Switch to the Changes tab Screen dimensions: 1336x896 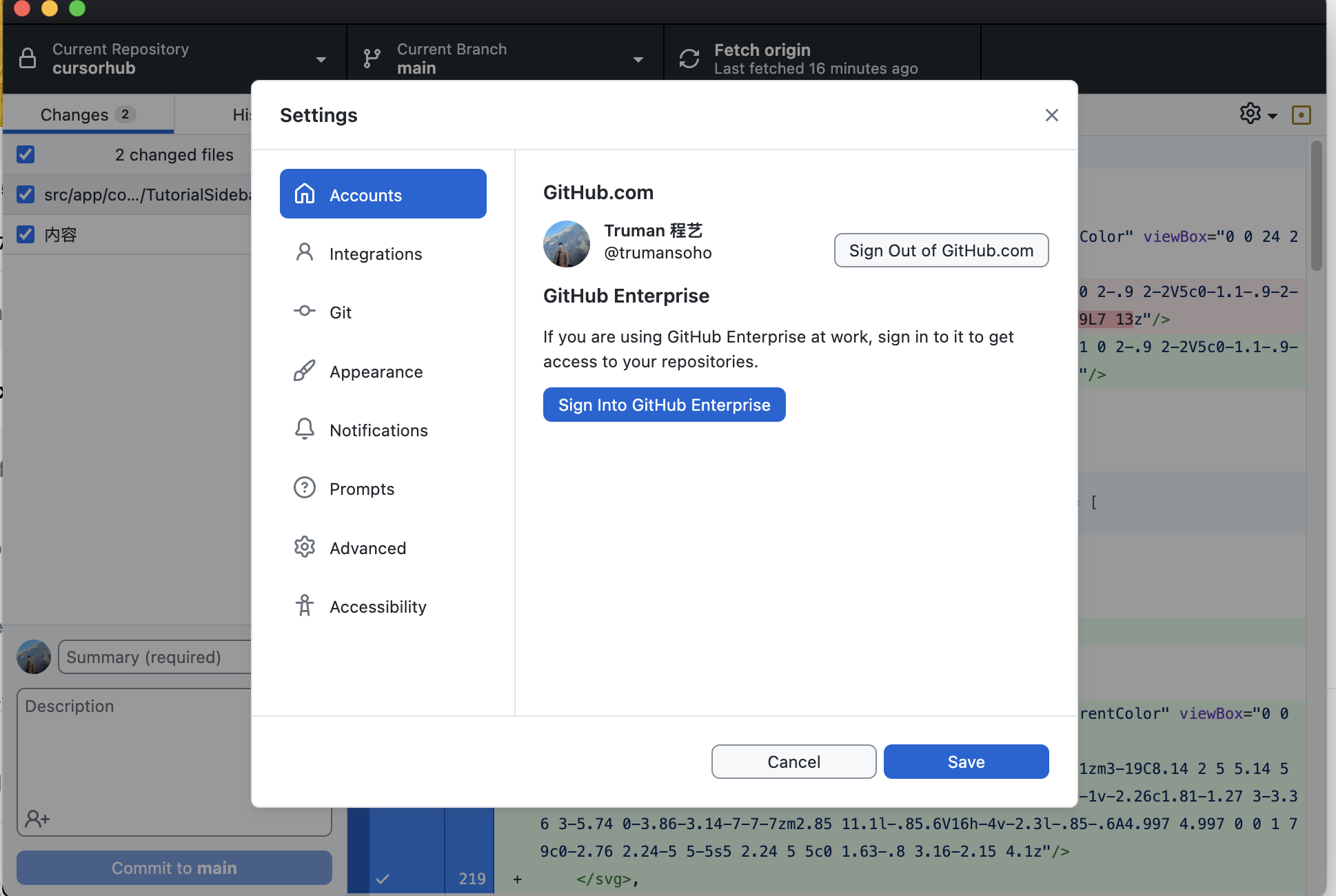point(88,114)
